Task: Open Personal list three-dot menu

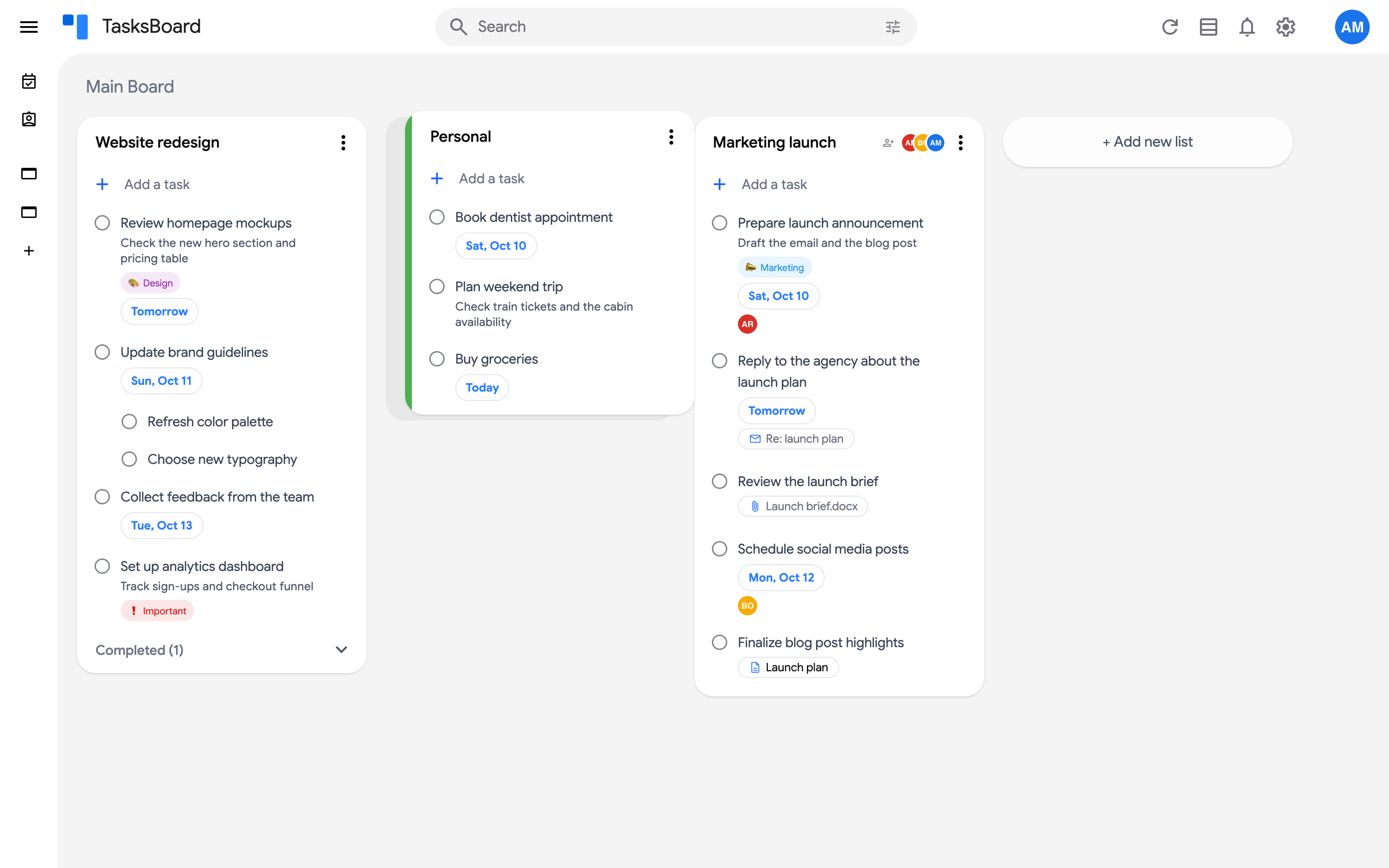Action: pyautogui.click(x=671, y=136)
